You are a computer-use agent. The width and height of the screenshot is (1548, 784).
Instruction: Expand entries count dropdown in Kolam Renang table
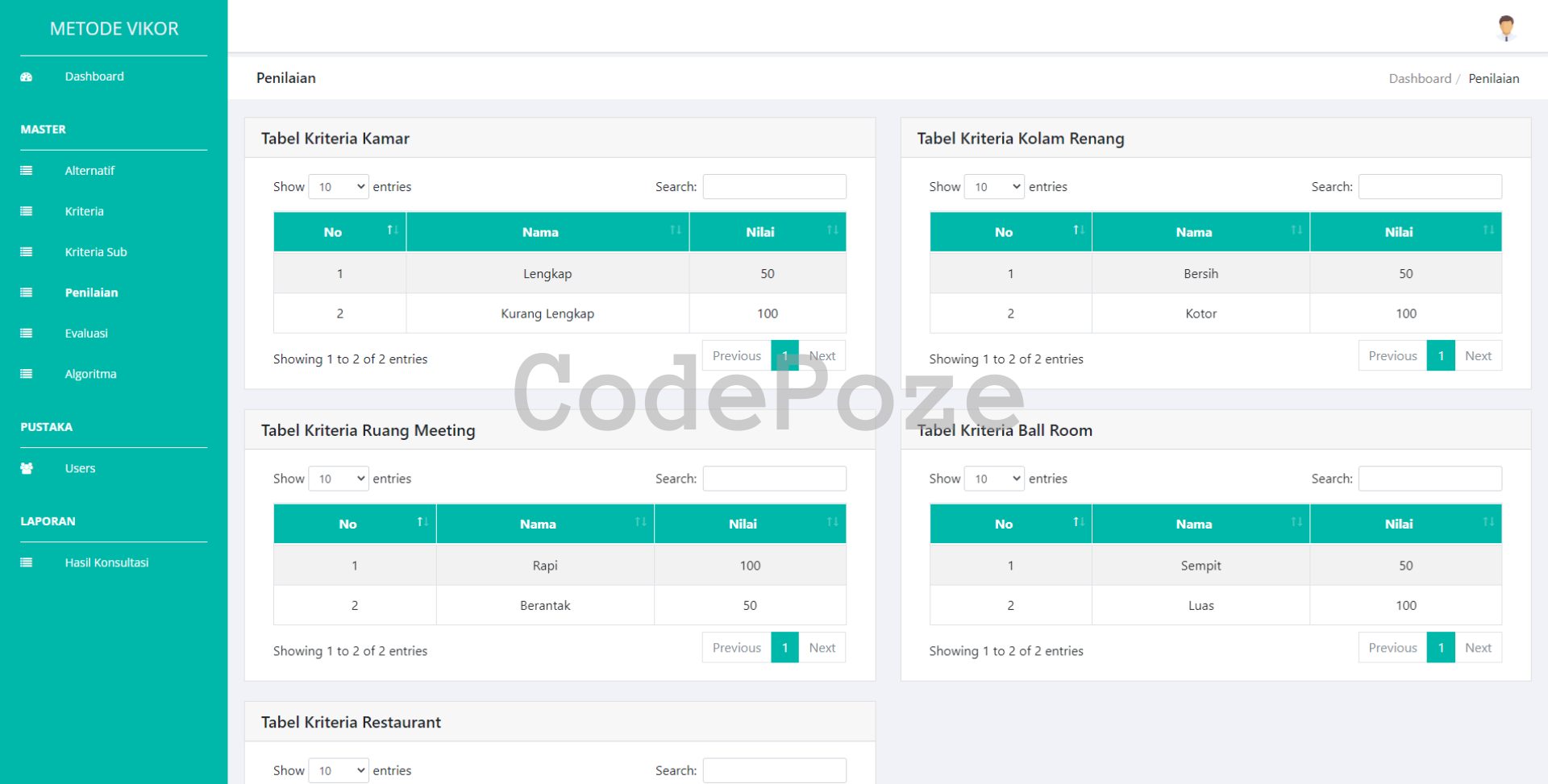point(994,187)
